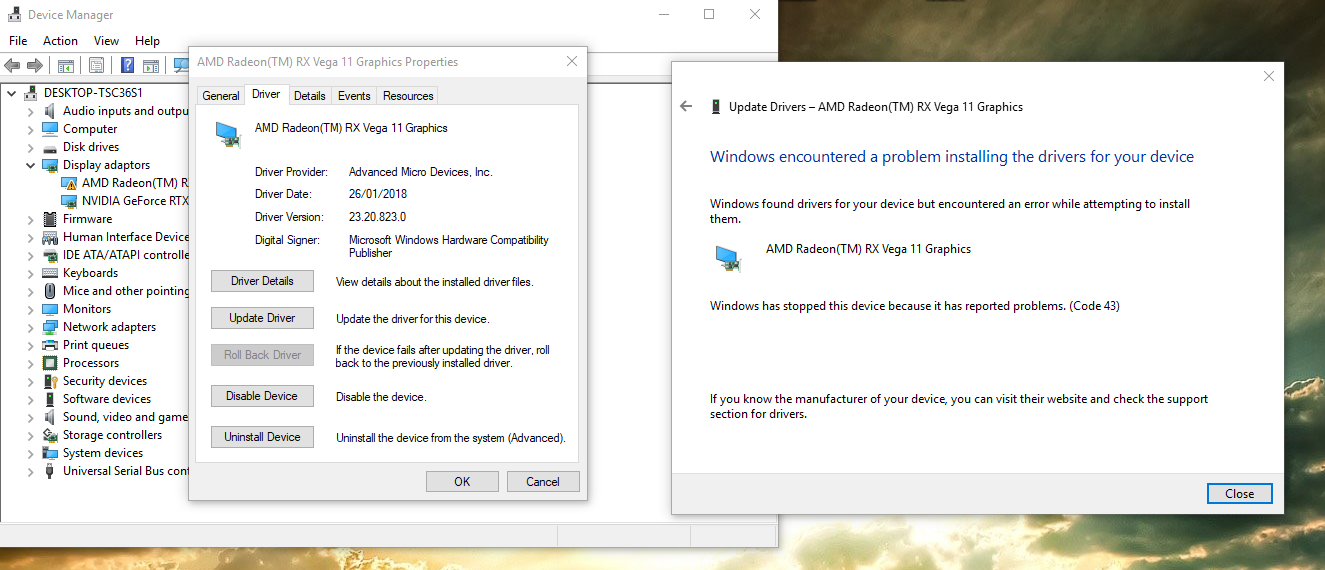The width and height of the screenshot is (1325, 570).
Task: Confirm Properties dialog with OK
Action: click(x=462, y=481)
